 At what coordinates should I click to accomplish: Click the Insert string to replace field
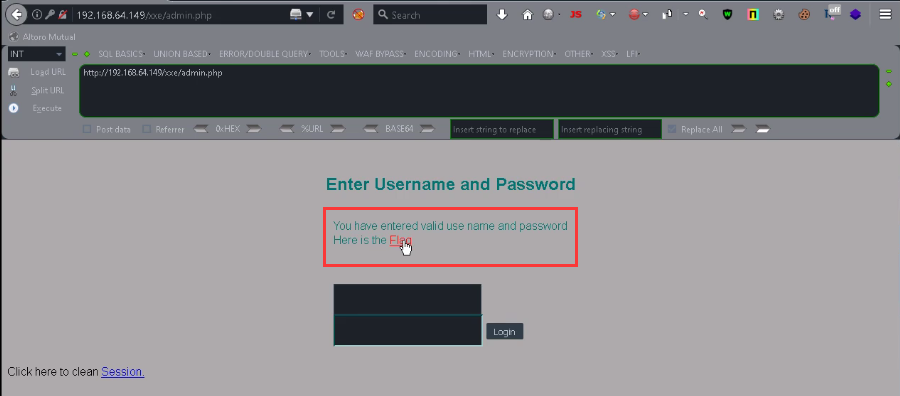coord(502,129)
